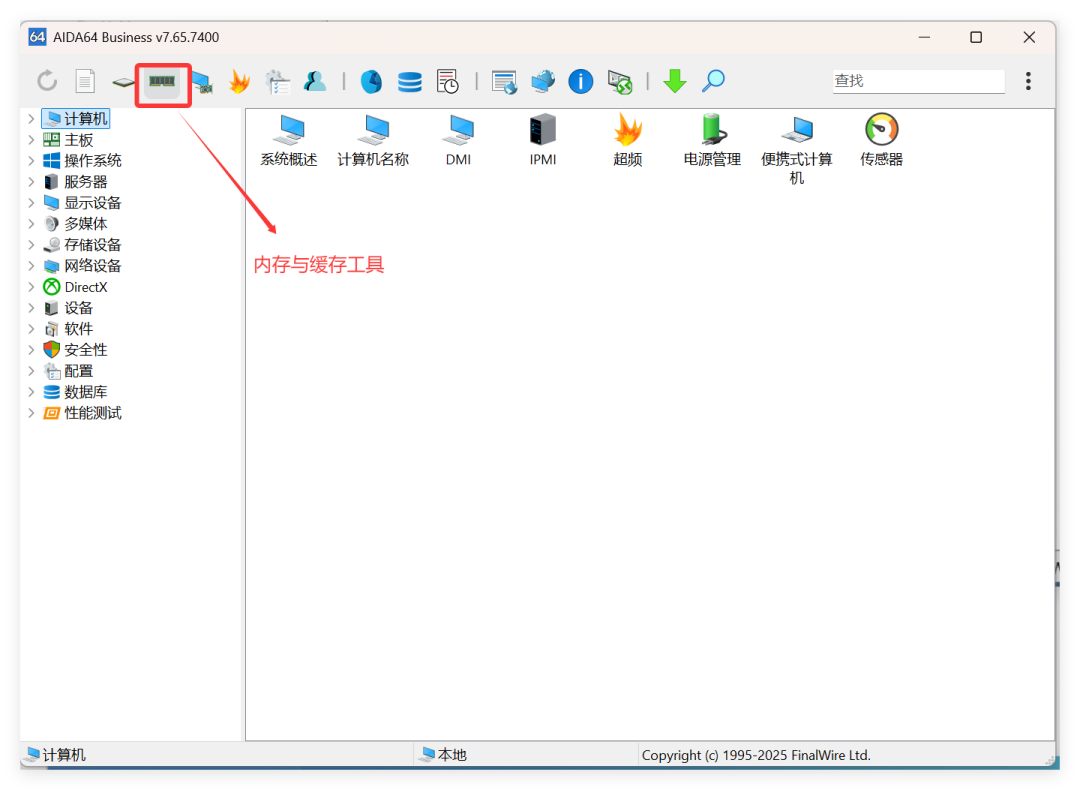
Task: Select DirectX in the tree
Action: 76,287
